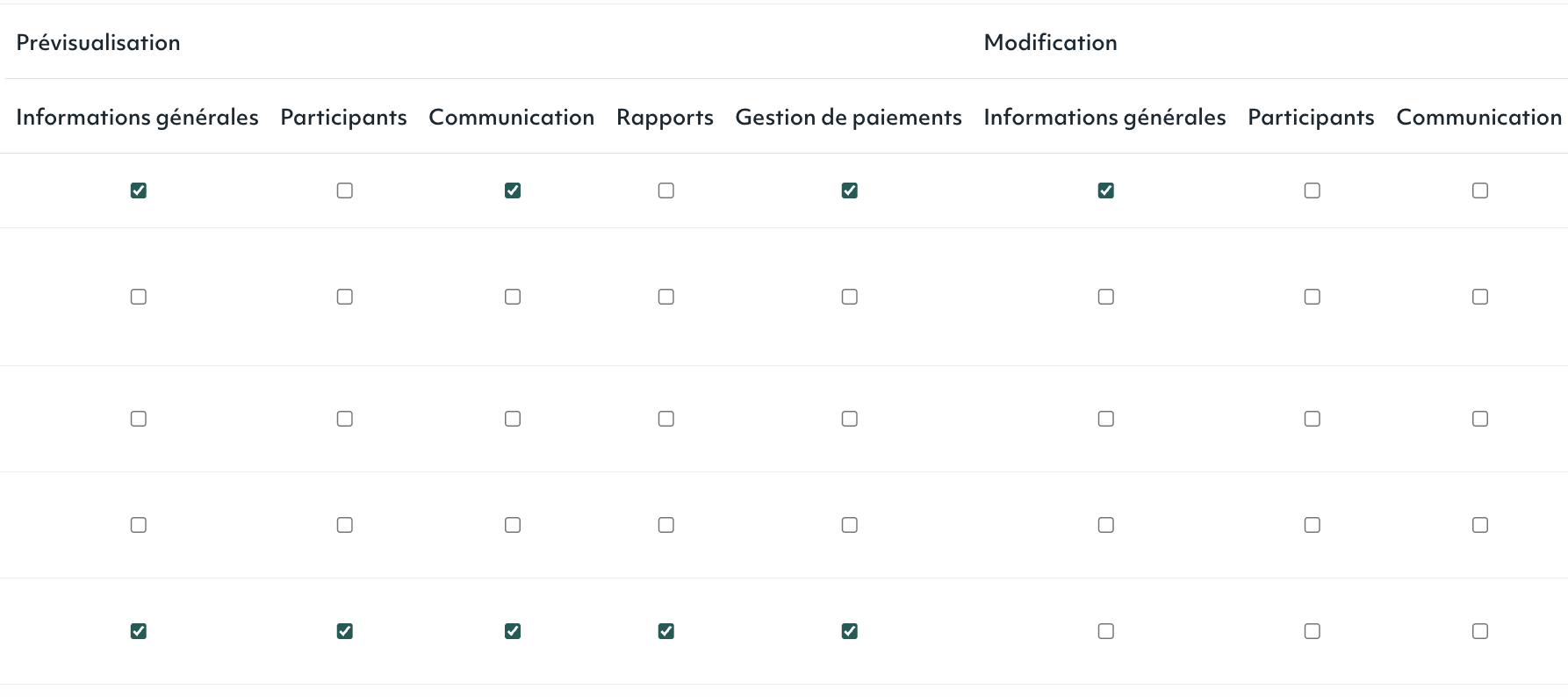
Task: Uncheck first-row Modification Informations générales checkbox
Action: tap(1106, 190)
